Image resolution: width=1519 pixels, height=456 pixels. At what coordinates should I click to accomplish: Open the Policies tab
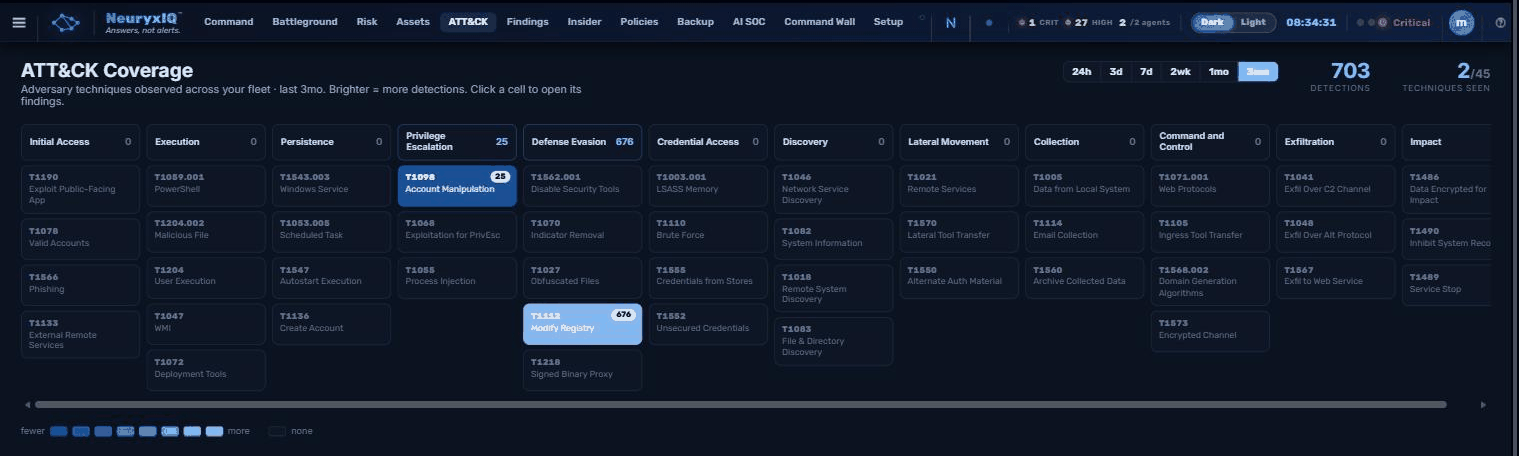point(639,22)
